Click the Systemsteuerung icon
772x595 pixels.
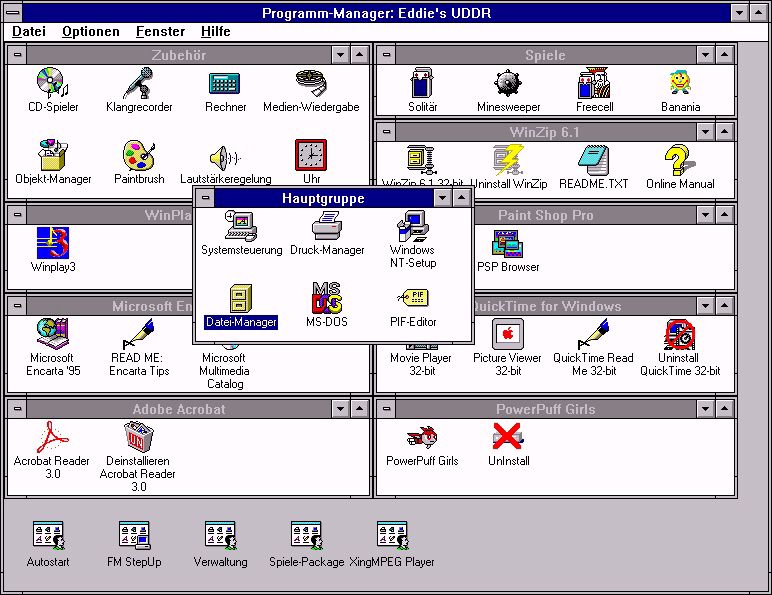pyautogui.click(x=241, y=226)
